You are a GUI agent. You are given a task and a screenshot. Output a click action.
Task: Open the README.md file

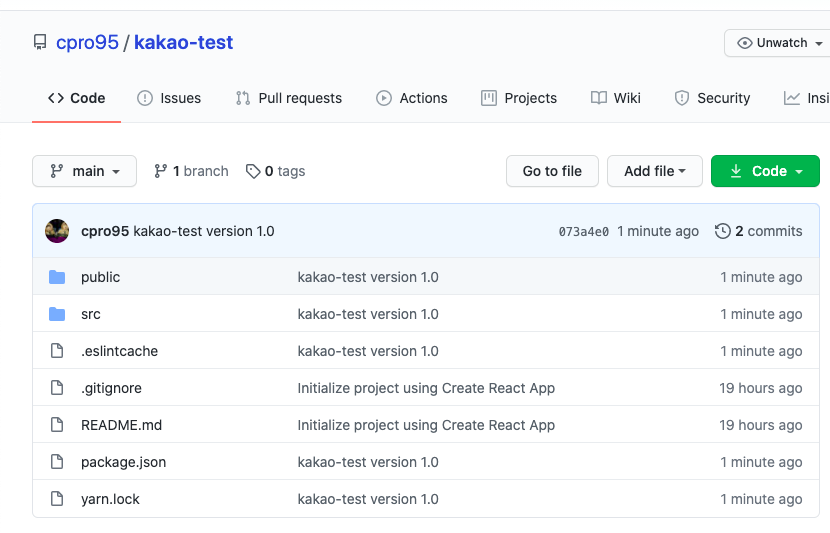coord(121,425)
